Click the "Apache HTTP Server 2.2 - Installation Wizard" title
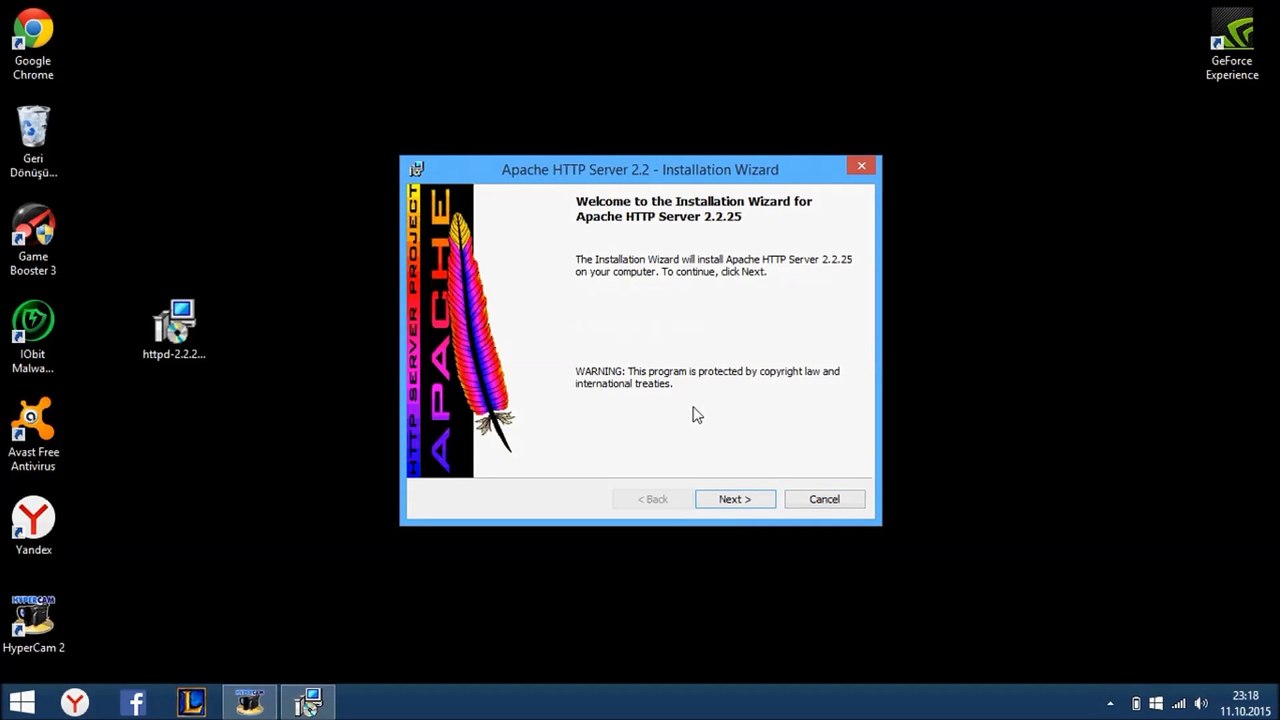This screenshot has width=1280, height=720. (640, 169)
